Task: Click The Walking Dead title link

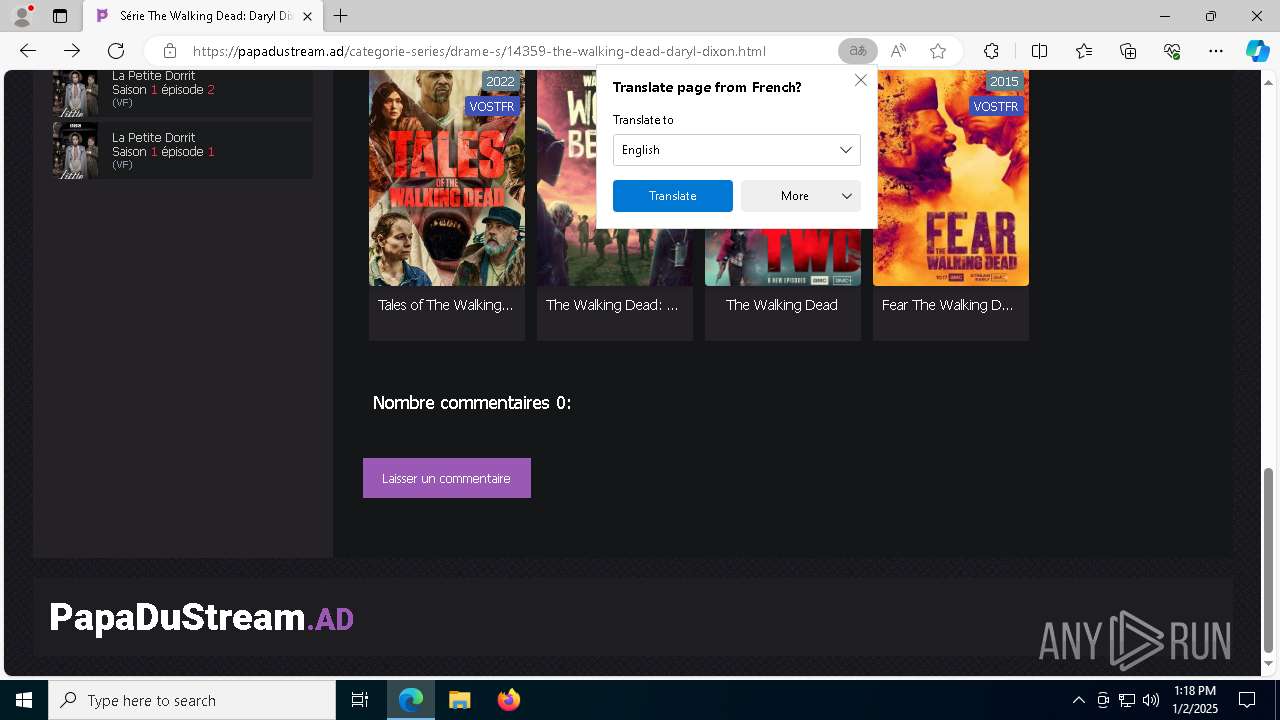Action: pyautogui.click(x=782, y=305)
